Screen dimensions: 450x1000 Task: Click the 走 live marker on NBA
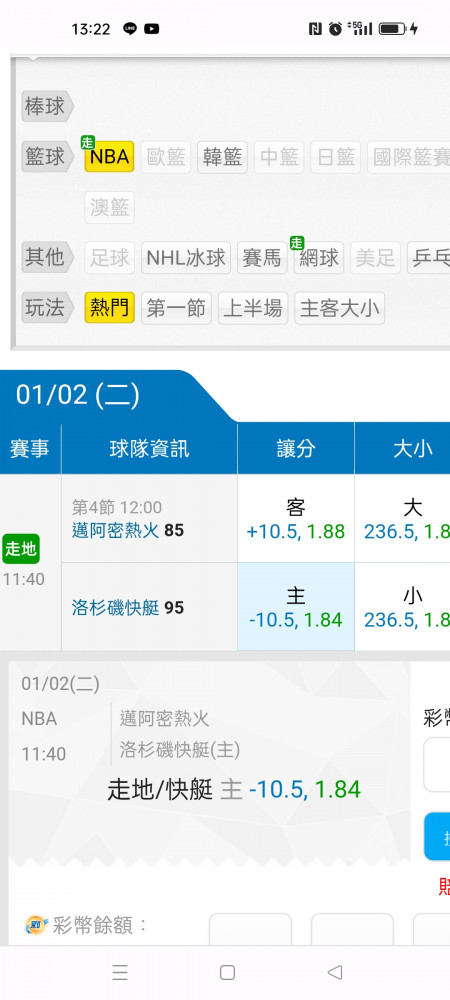pyautogui.click(x=87, y=142)
